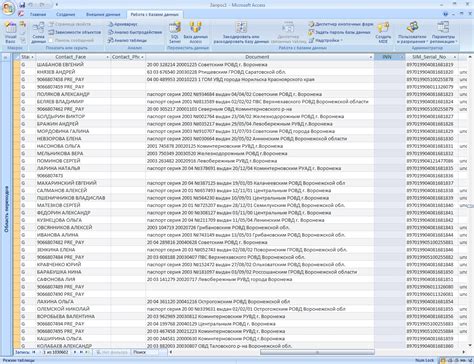
Task: Click the 9066807473 contact cell
Action: (x=73, y=176)
